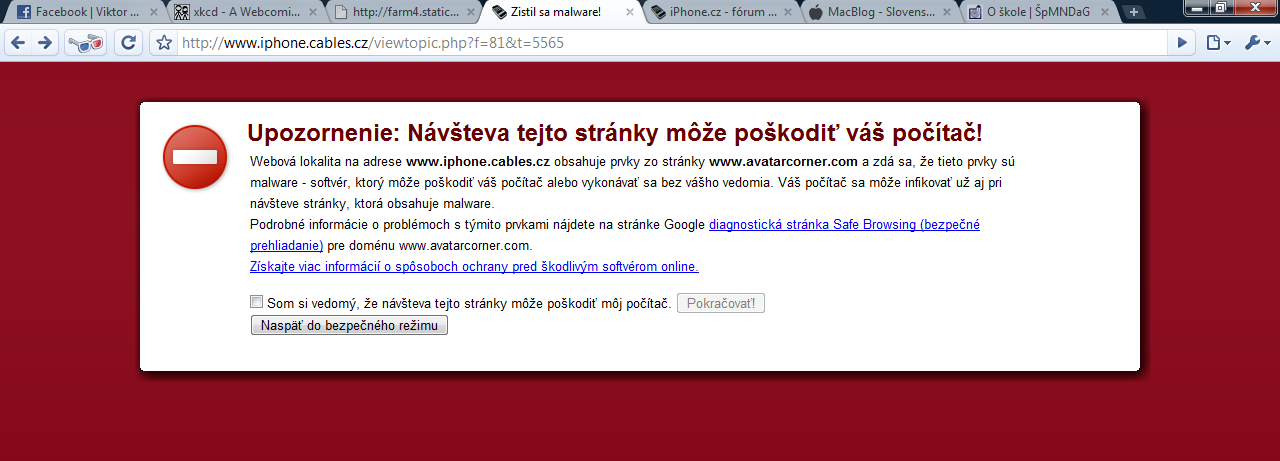Click the Facebook tab favicon
Image resolution: width=1280 pixels, height=461 pixels.
[23, 12]
